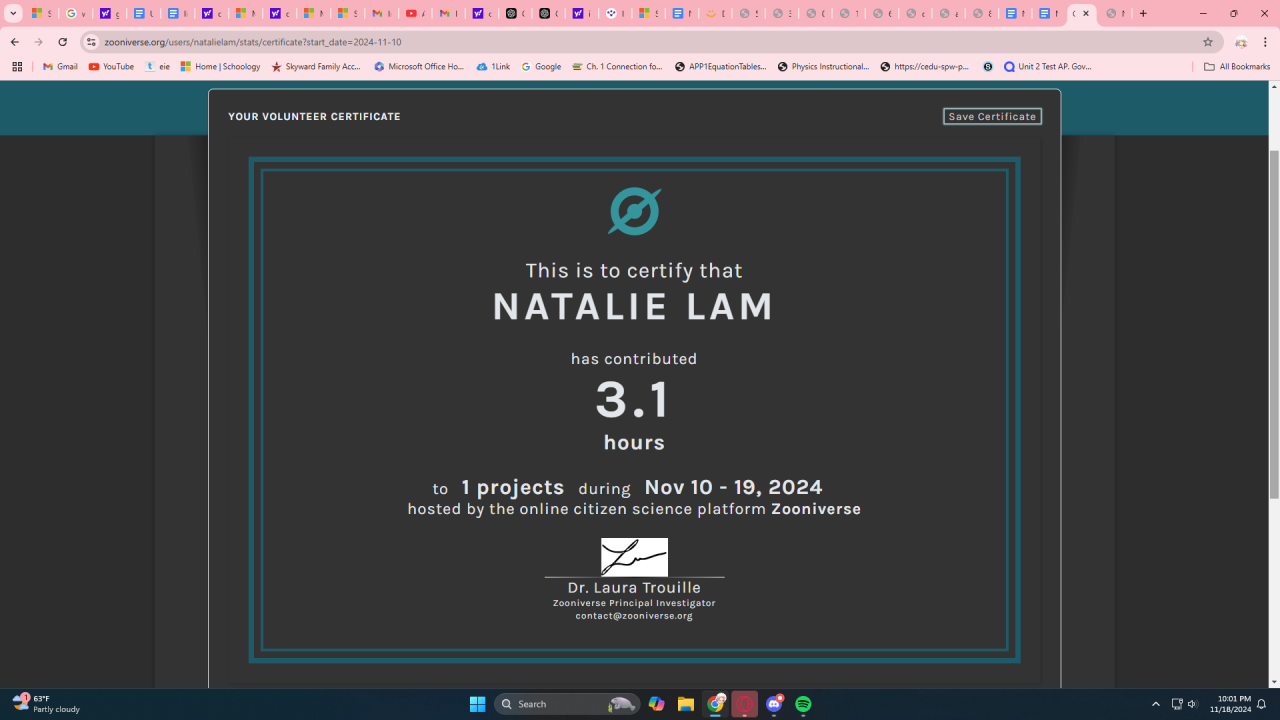Open the weather widget showing 63°F
The height and width of the screenshot is (720, 1280).
[x=46, y=704]
